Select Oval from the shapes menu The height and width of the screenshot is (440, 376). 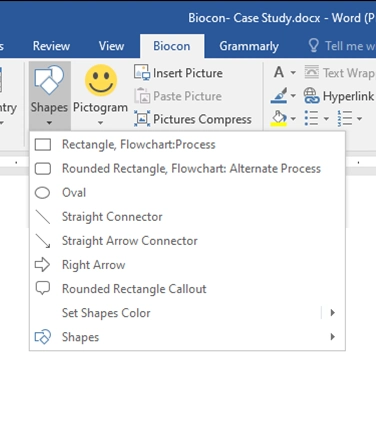(x=187, y=193)
